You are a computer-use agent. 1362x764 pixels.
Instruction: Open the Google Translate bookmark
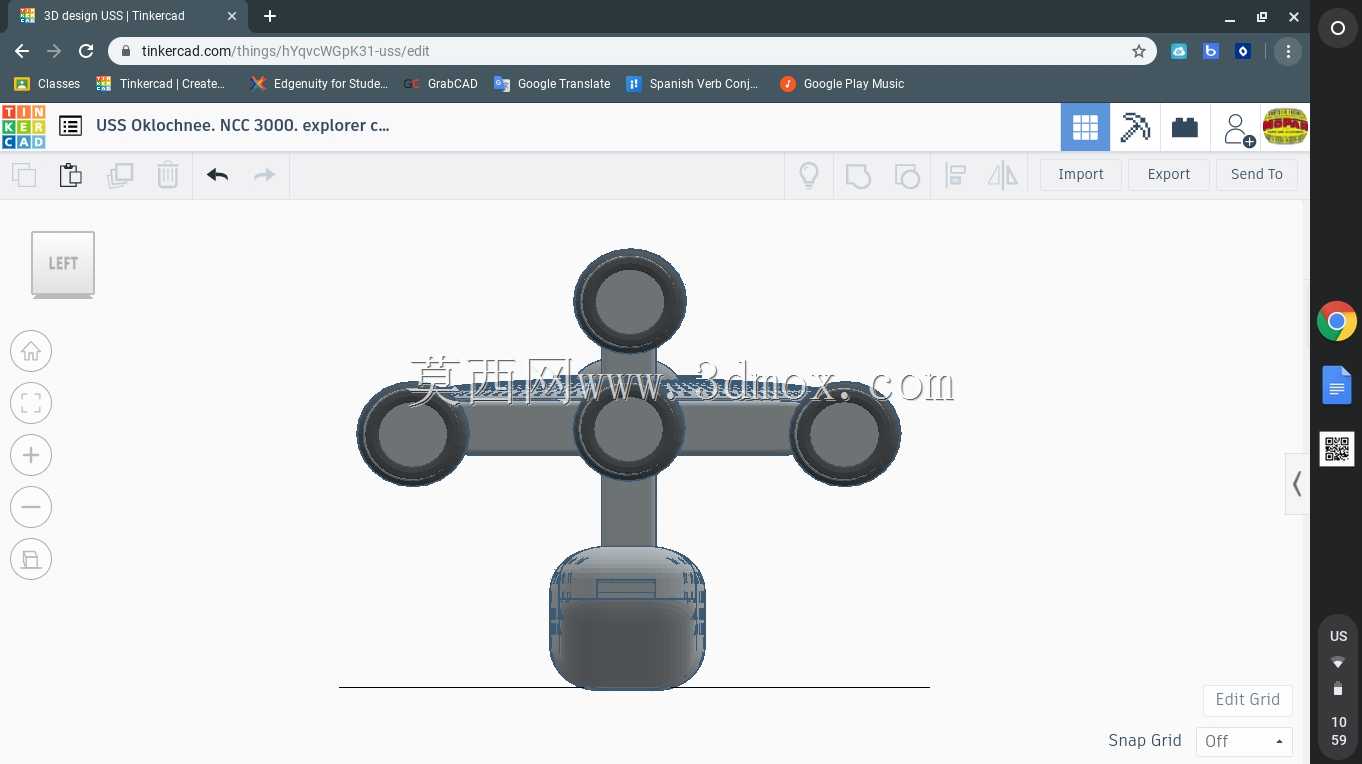552,84
